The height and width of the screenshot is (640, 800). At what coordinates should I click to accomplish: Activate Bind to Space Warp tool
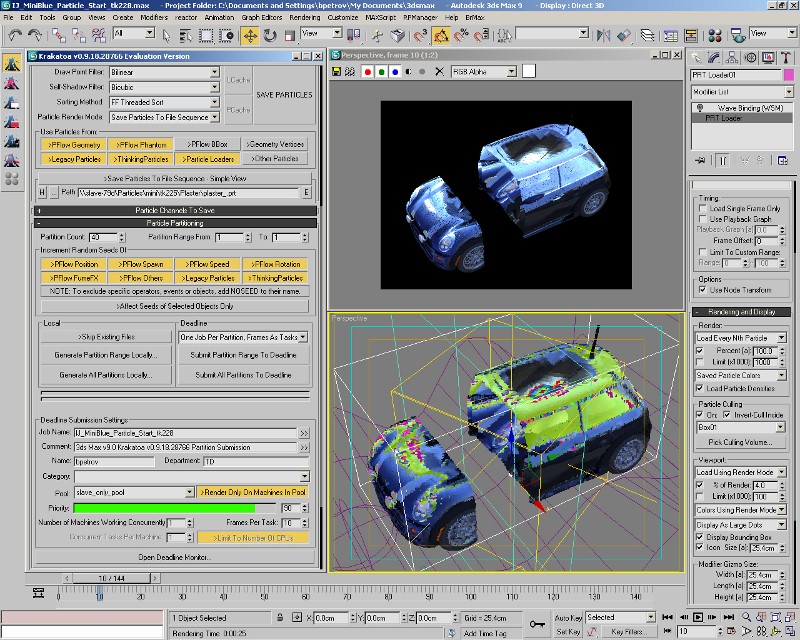coord(98,35)
